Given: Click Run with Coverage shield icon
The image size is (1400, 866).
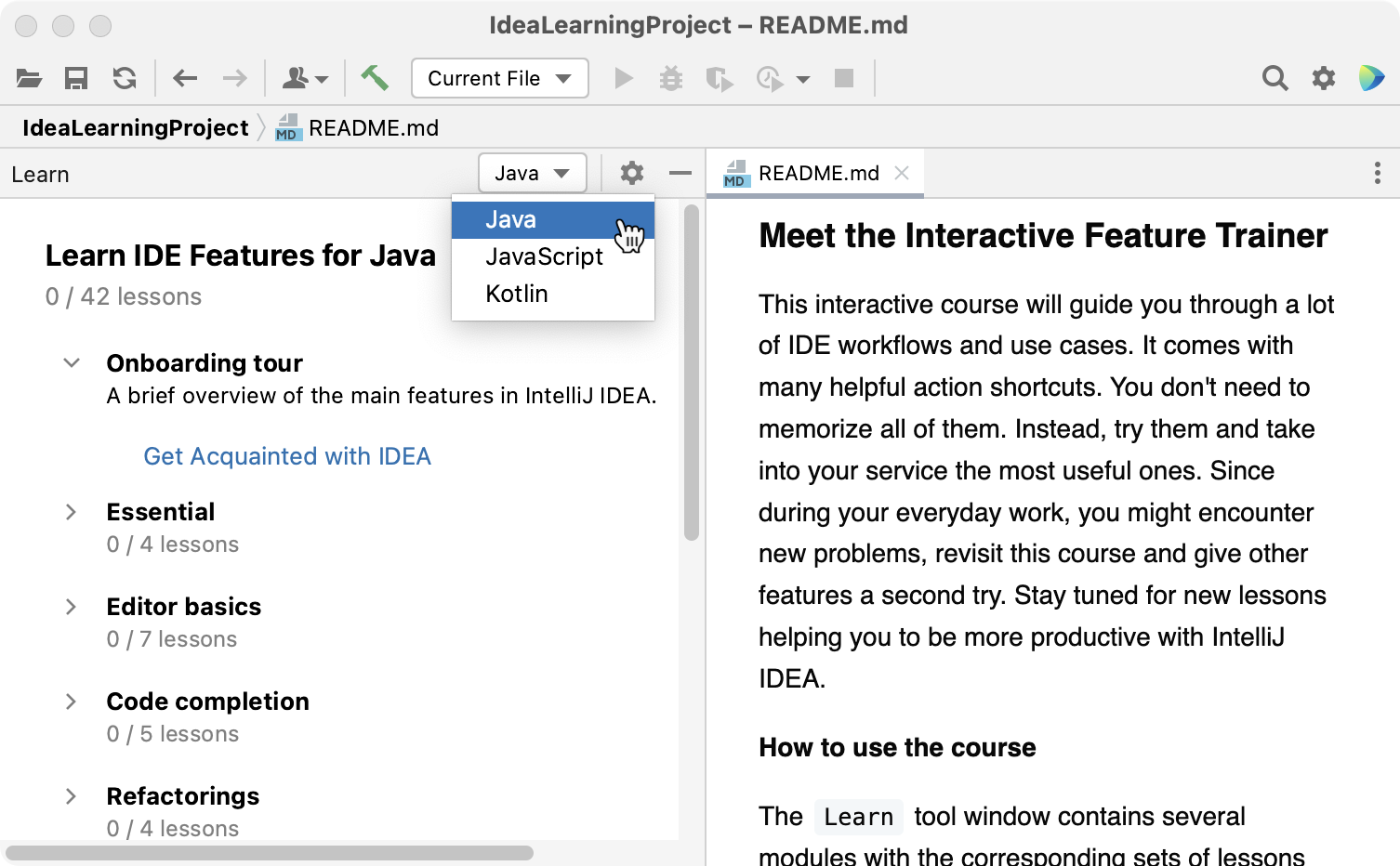Looking at the screenshot, I should [x=719, y=79].
